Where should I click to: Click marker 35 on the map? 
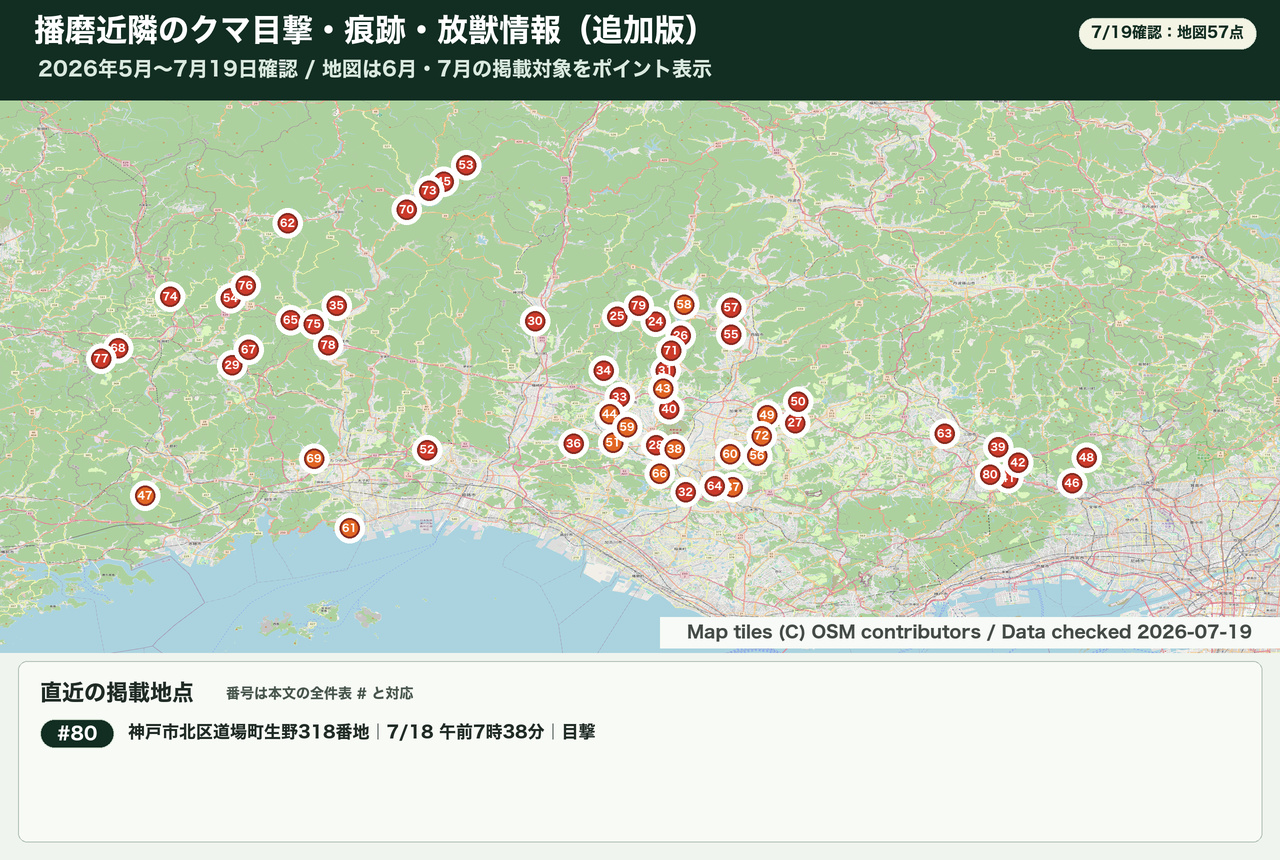coord(336,306)
